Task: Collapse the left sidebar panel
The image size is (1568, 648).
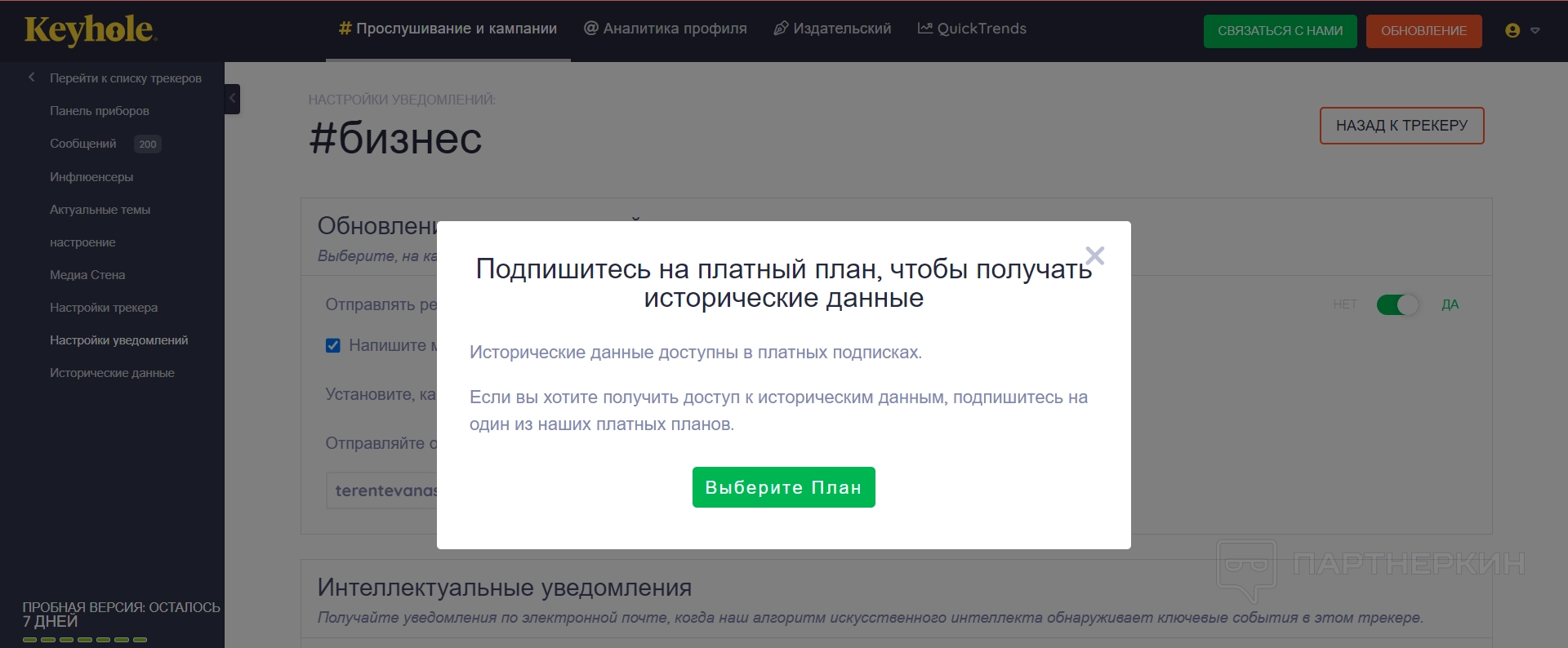Action: coord(232,99)
